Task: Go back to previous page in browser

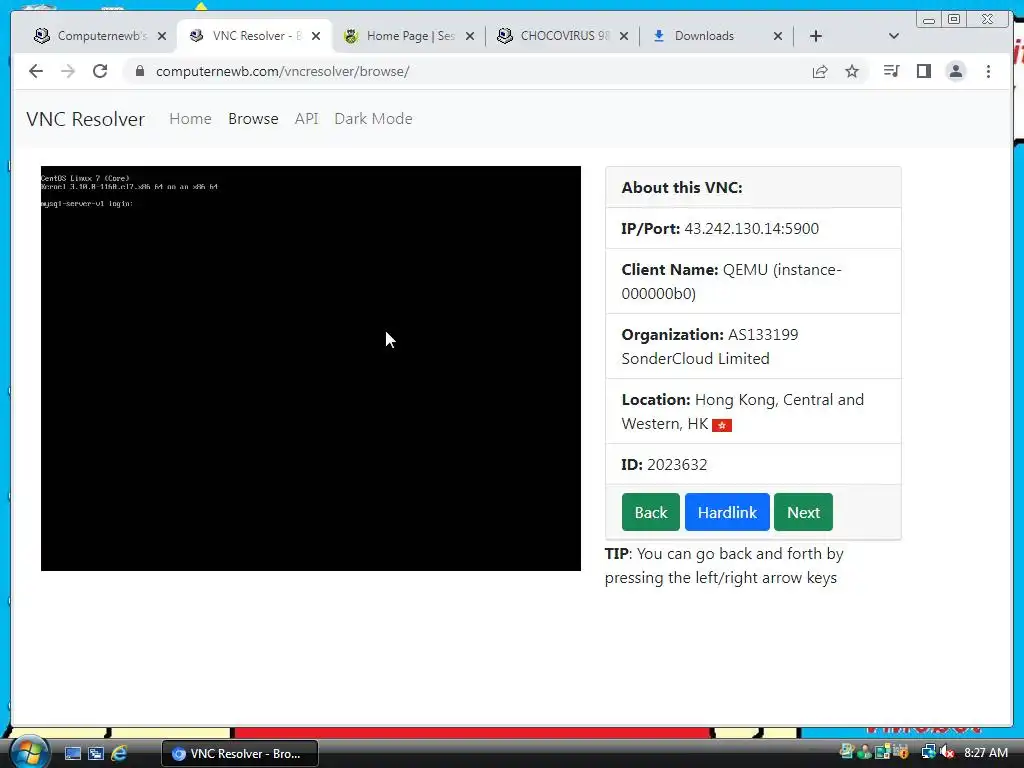Action: click(x=36, y=71)
